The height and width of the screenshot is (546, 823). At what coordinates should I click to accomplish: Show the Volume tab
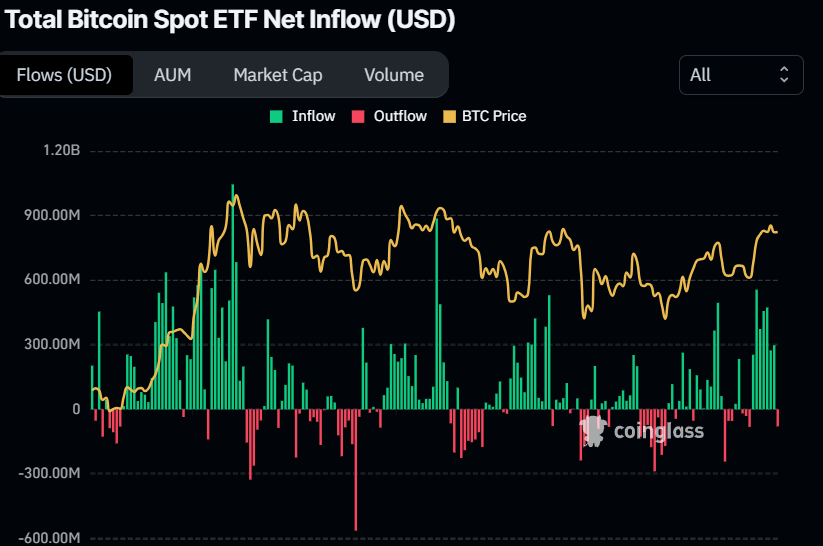(x=393, y=75)
